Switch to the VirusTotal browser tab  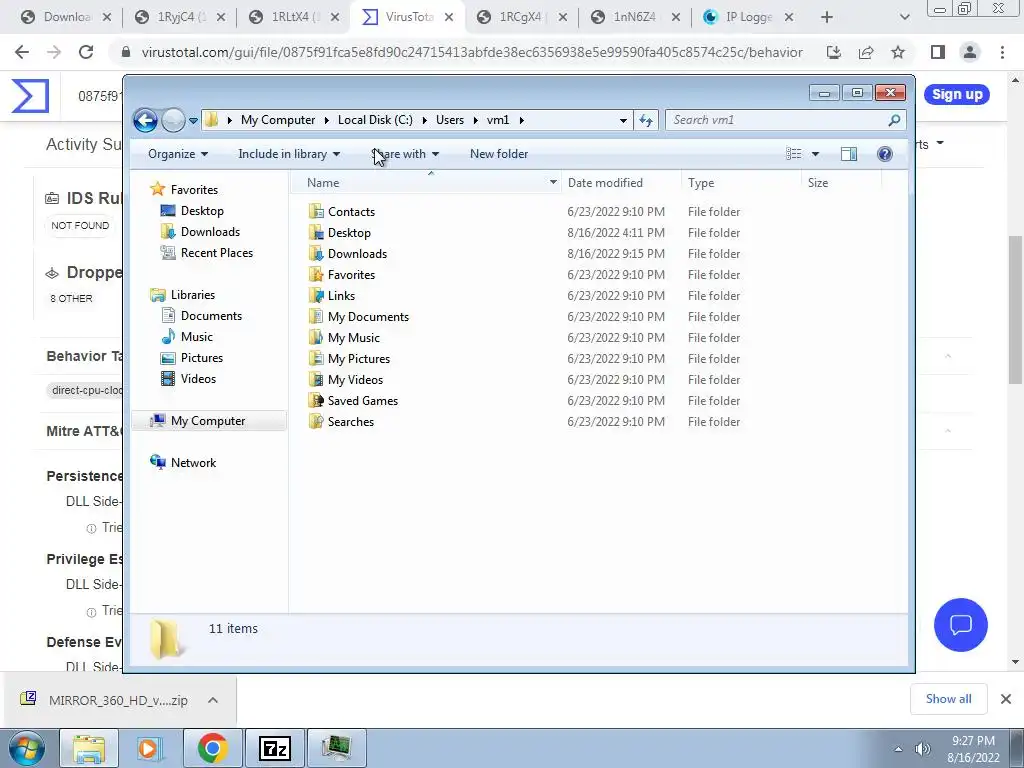(x=407, y=18)
